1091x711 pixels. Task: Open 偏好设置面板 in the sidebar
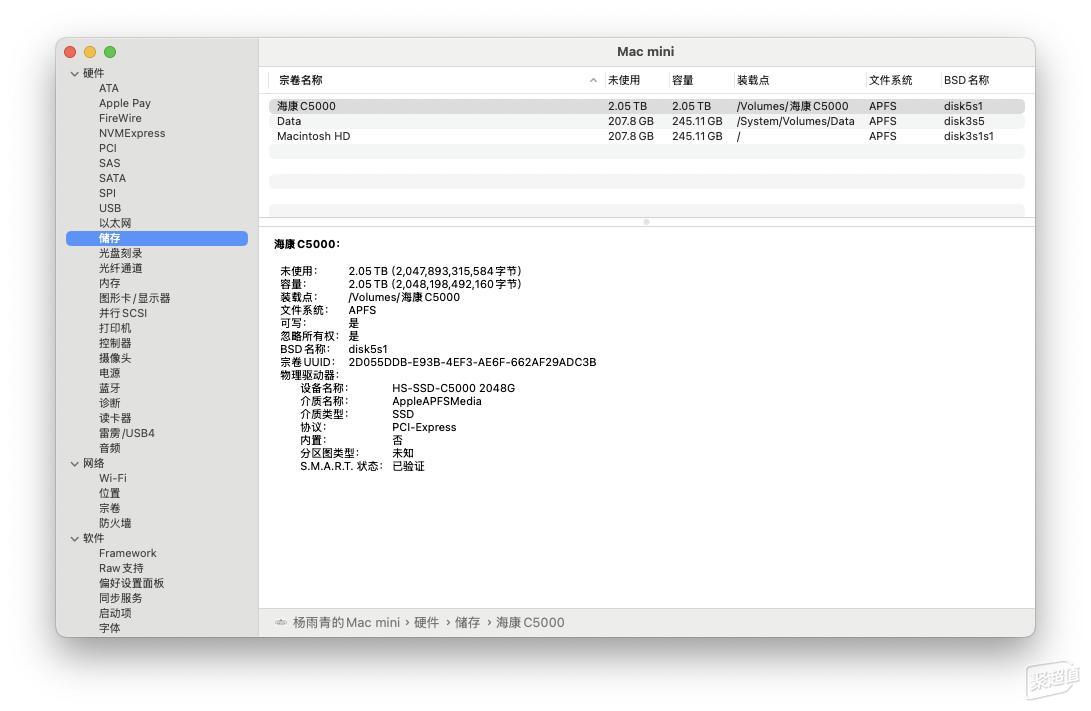coord(132,583)
